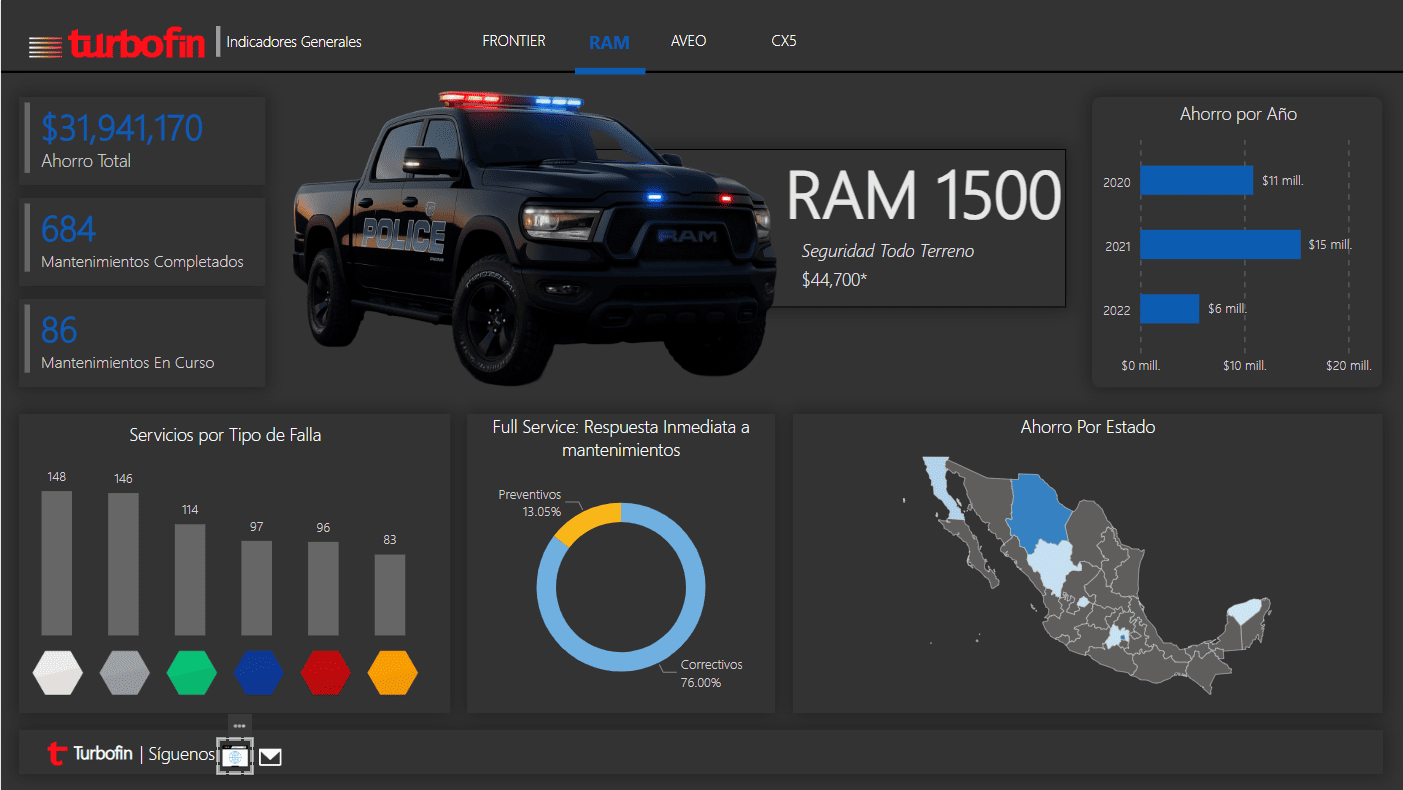Click the 'Correctivos 76.00%' label
The height and width of the screenshot is (790, 1403).
(711, 673)
